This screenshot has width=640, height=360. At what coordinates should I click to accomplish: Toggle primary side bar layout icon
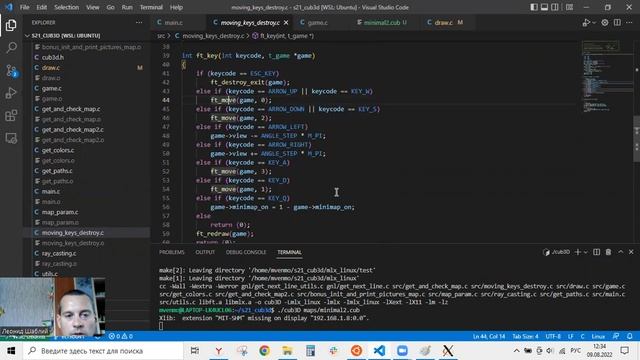pos(534,7)
